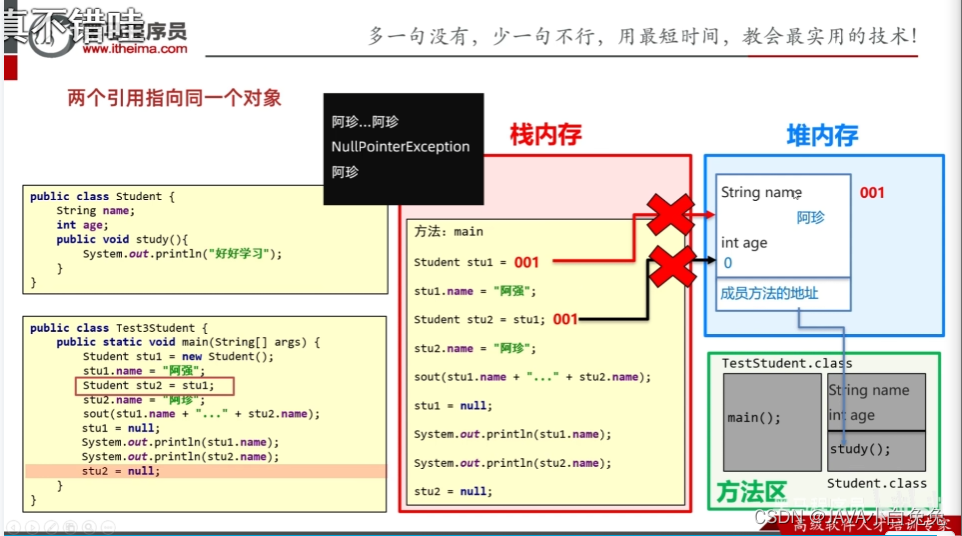Select System.out.println(stu2.name); in the stack frame
The image size is (962, 536).
[512, 463]
